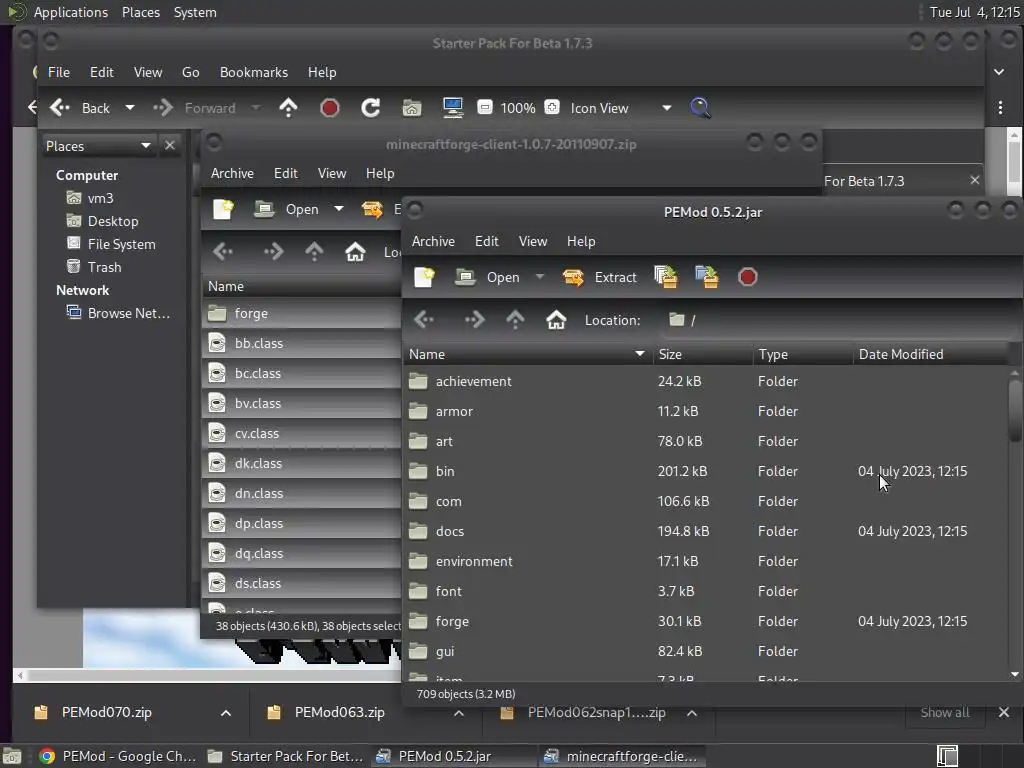Open Archive menu in minecraftforge-client window
Viewport: 1024px width, 768px height.
pos(232,173)
